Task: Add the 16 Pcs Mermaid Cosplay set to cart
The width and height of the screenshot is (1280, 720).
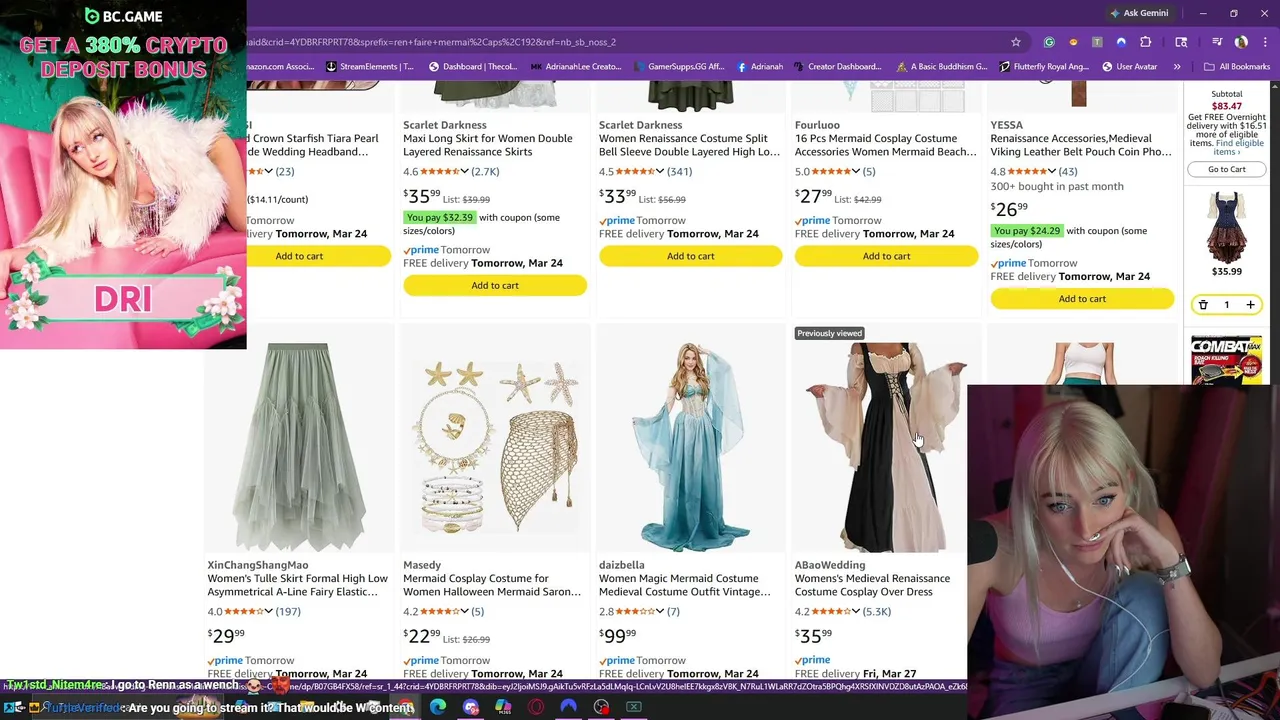Action: pyautogui.click(x=887, y=256)
